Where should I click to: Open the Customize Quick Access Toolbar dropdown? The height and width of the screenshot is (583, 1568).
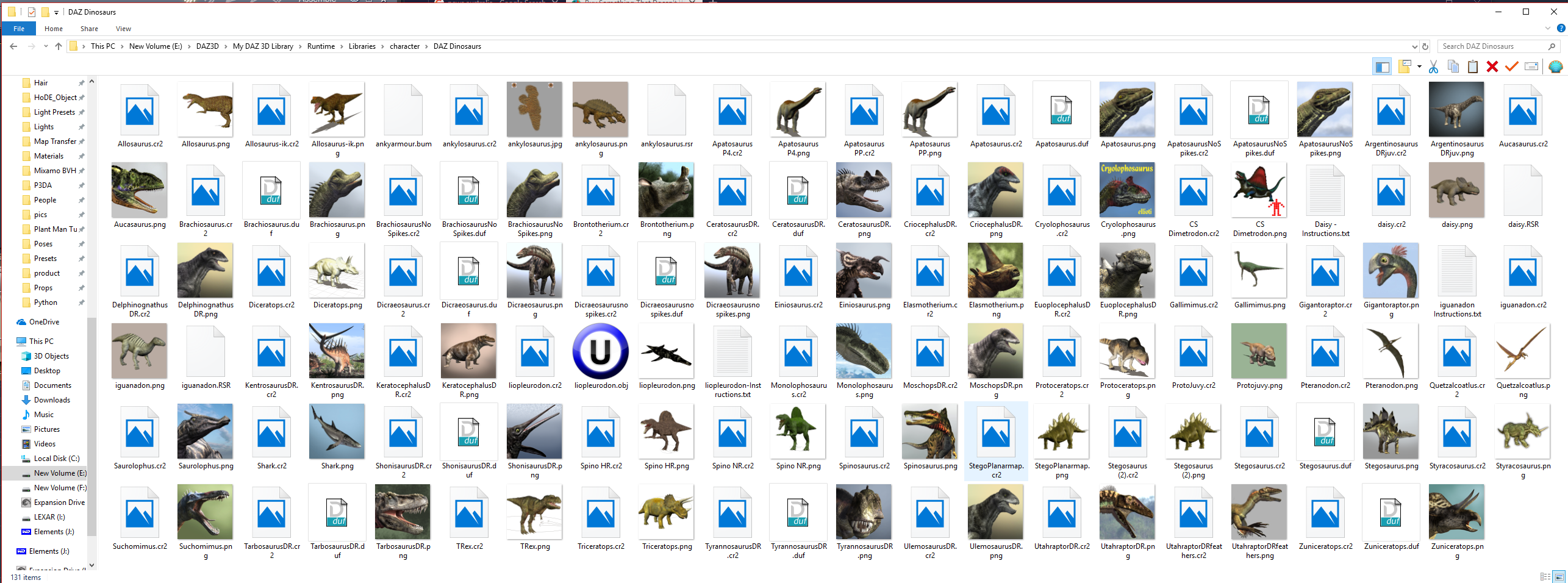pos(56,12)
